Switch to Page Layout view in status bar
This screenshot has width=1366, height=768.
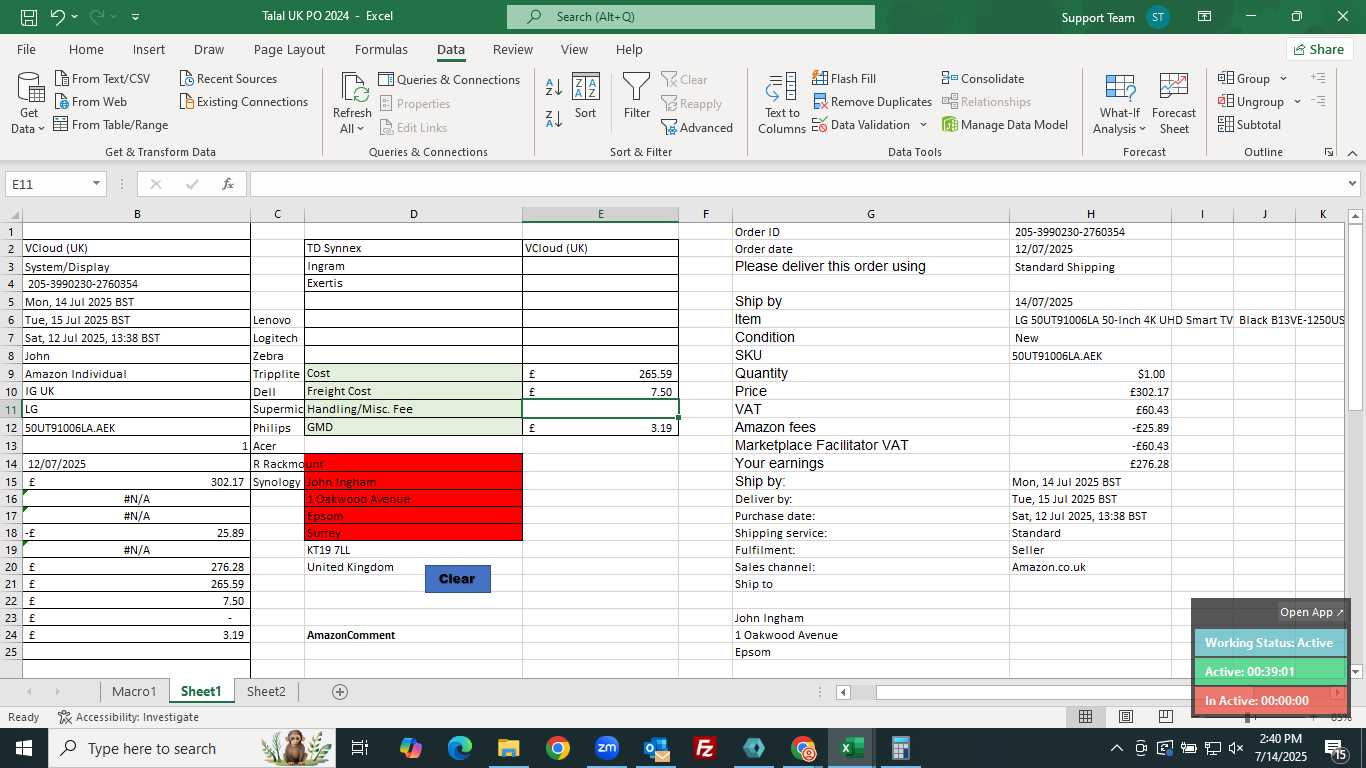(x=1126, y=716)
